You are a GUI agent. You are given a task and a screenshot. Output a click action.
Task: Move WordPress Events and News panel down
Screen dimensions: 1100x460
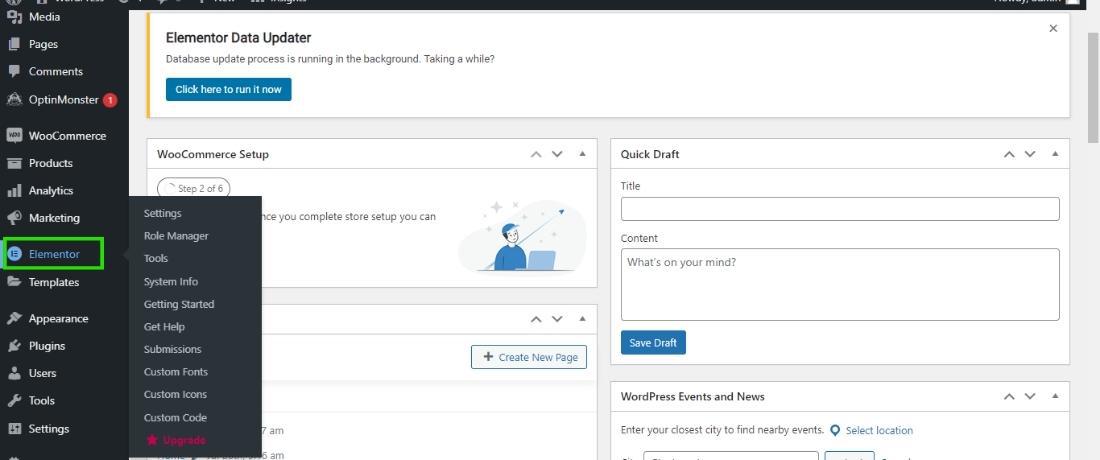point(1030,396)
